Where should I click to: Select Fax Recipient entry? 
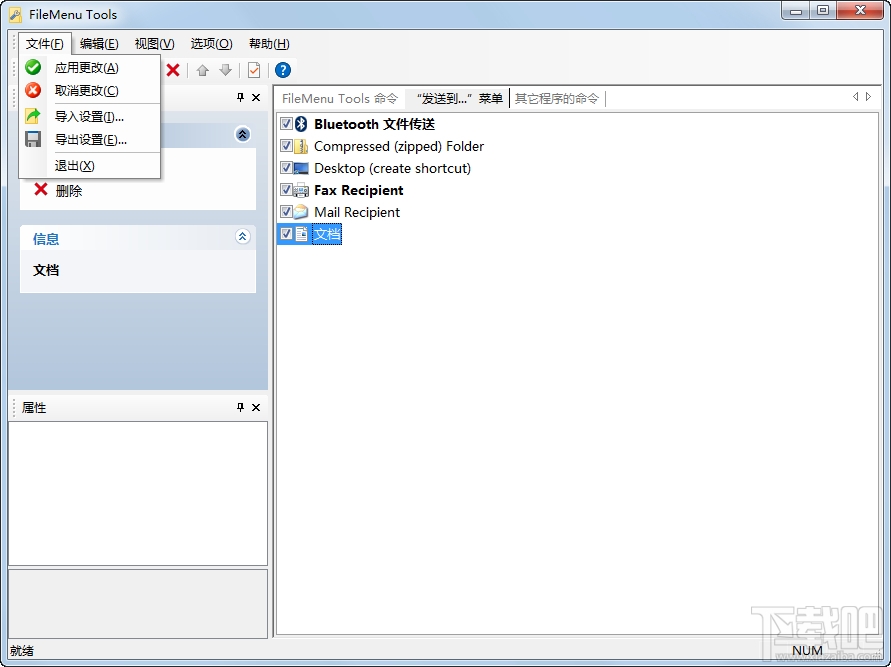[x=359, y=190]
